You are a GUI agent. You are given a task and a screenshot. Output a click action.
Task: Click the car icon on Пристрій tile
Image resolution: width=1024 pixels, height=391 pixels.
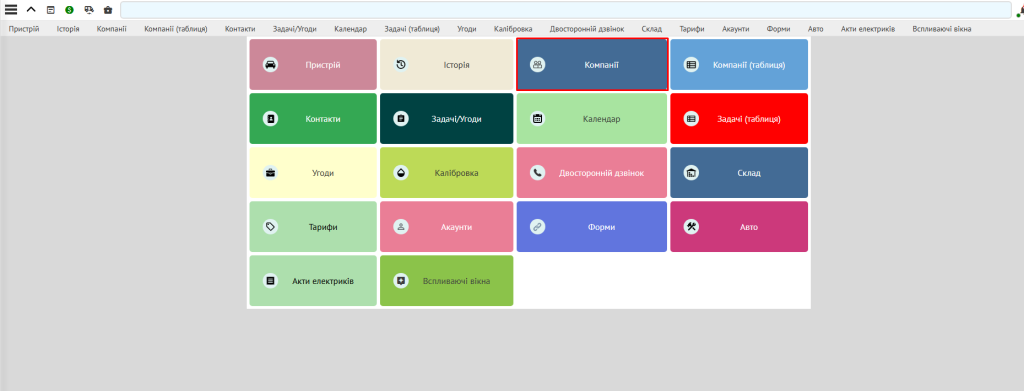pos(270,65)
